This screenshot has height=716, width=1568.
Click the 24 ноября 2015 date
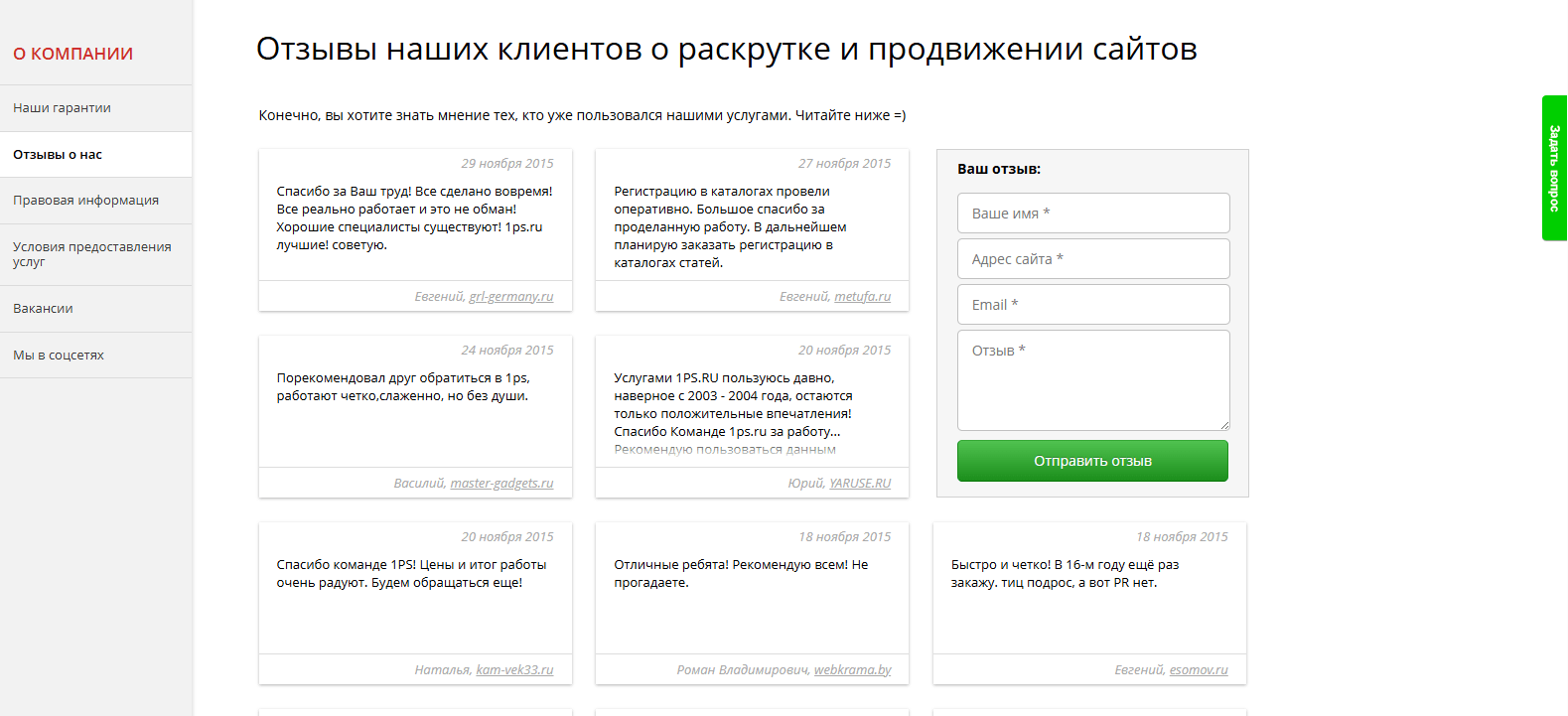click(x=507, y=351)
